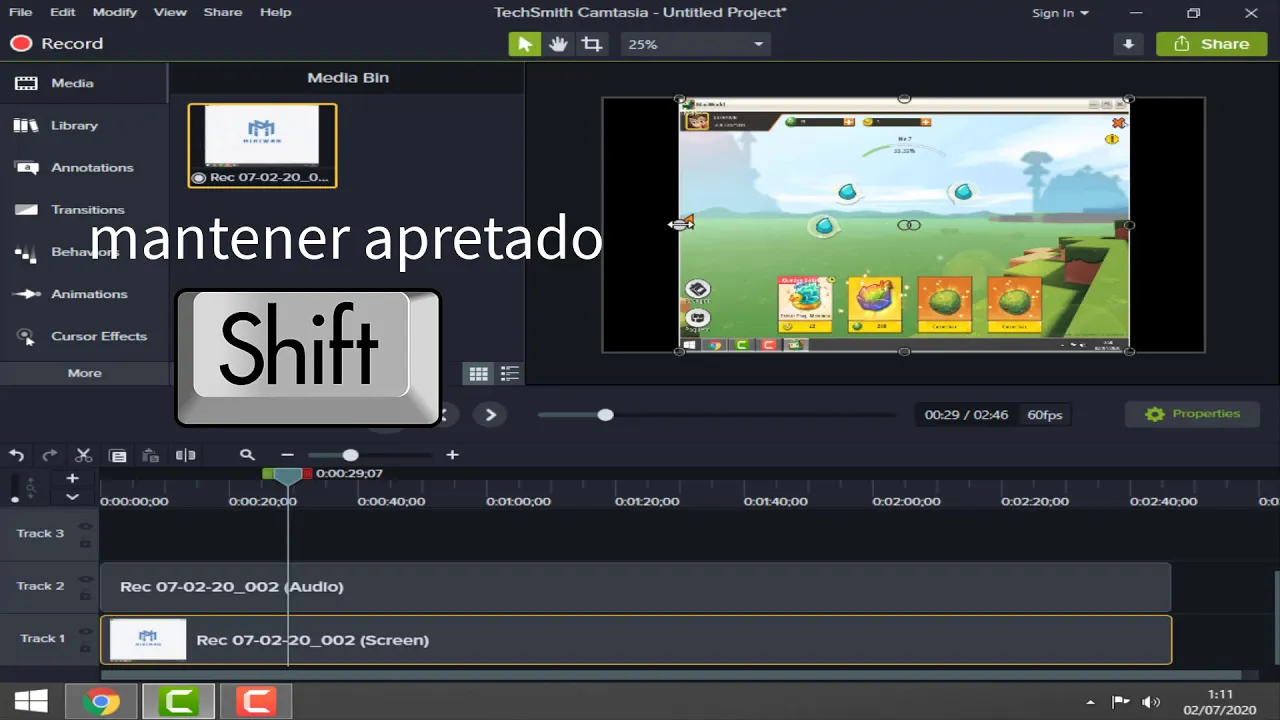Open the Properties panel
Screen dimensions: 1280x720
pos(1192,414)
